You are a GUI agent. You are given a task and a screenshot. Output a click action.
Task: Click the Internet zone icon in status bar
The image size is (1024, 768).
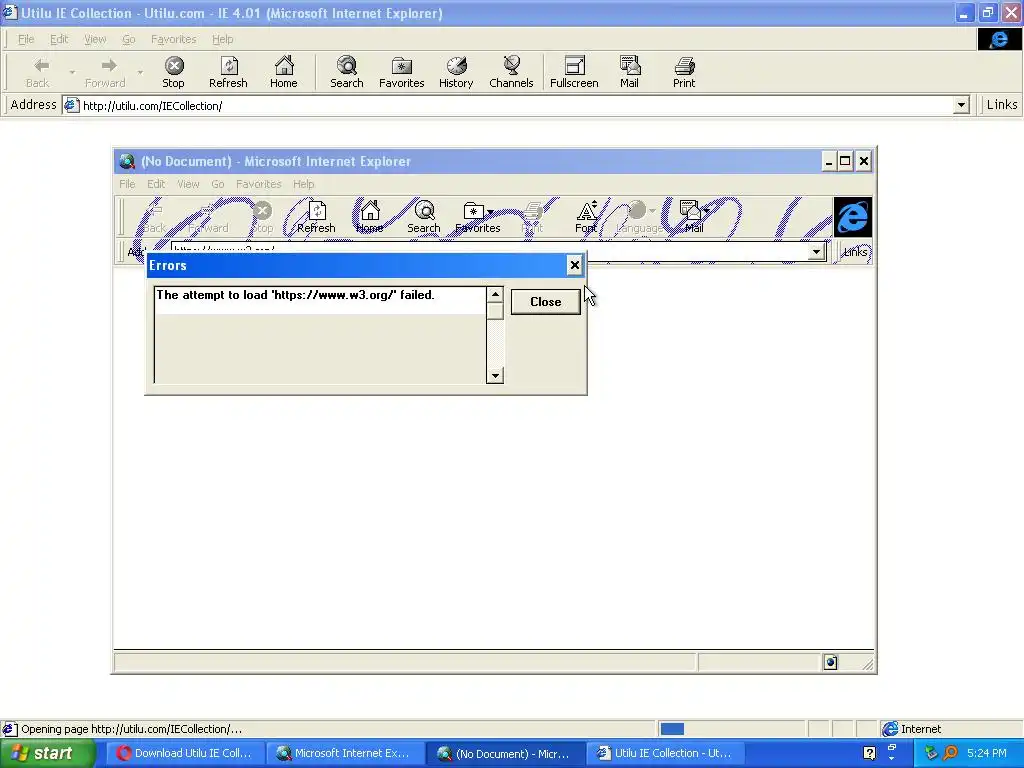889,729
